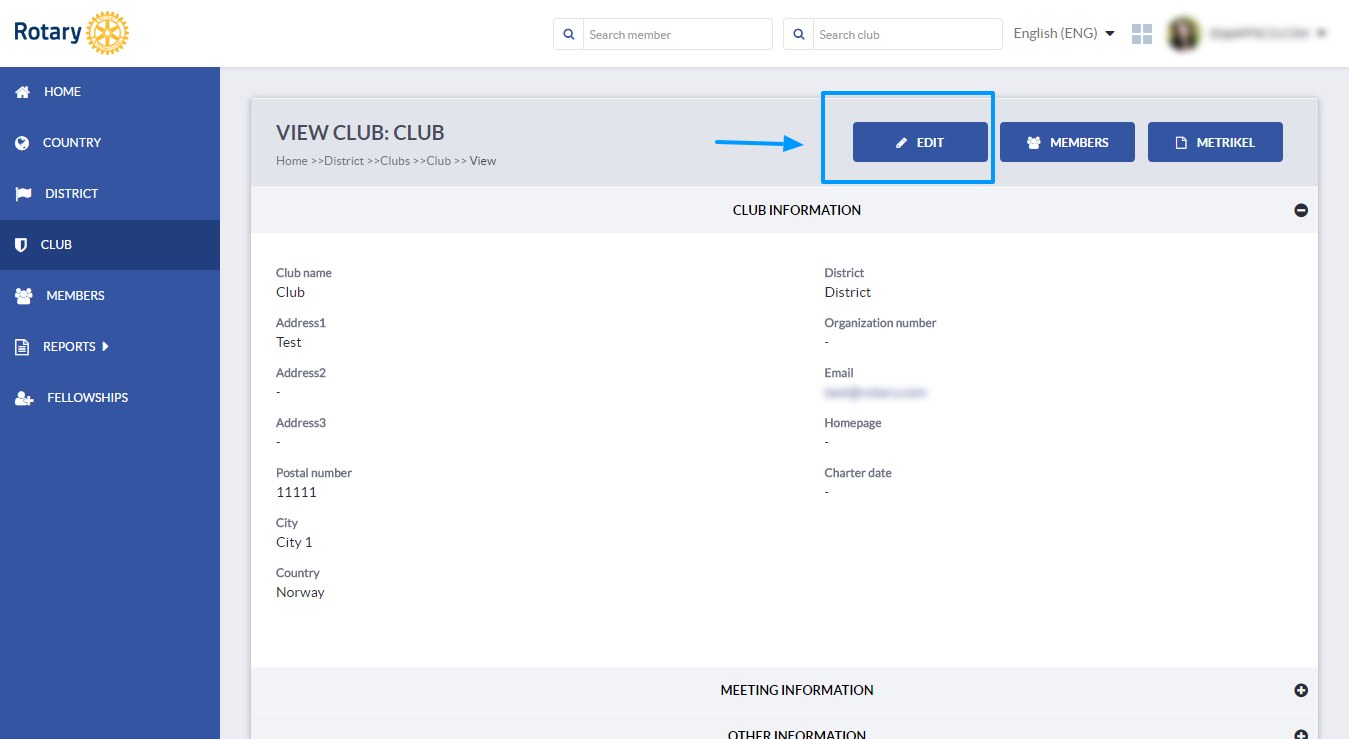
Task: Expand the Reports sidebar menu
Action: tap(110, 347)
